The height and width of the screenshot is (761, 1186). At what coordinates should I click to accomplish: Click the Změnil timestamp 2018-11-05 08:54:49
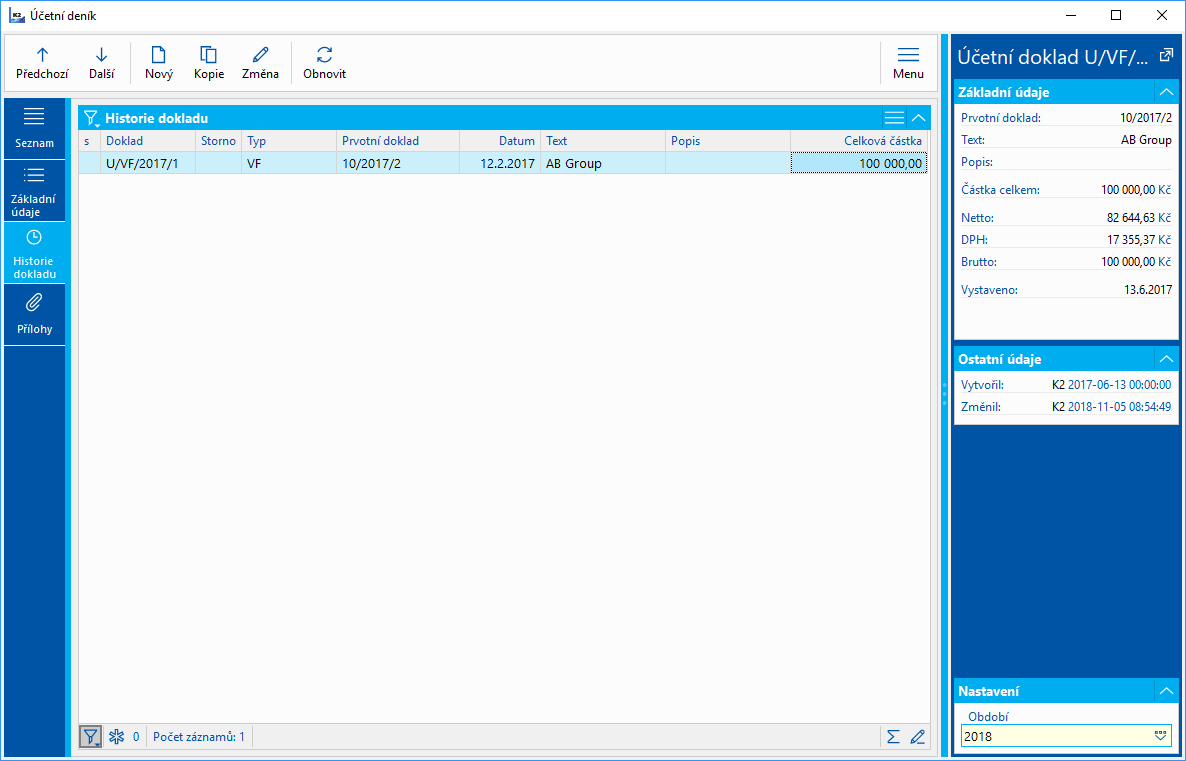coord(1119,407)
